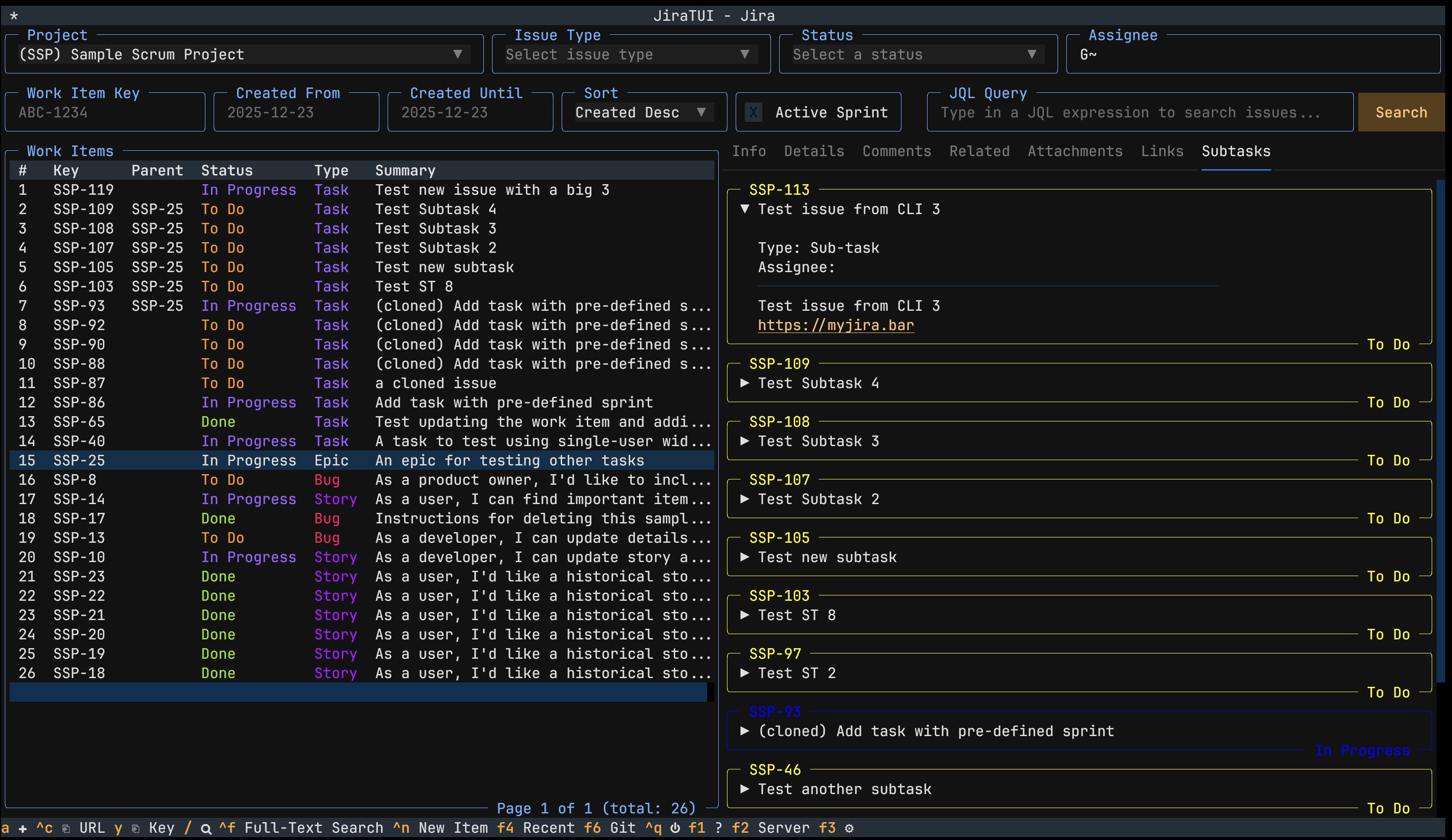The height and width of the screenshot is (840, 1452).
Task: Select row SSP-93 in work items
Action: (362, 306)
